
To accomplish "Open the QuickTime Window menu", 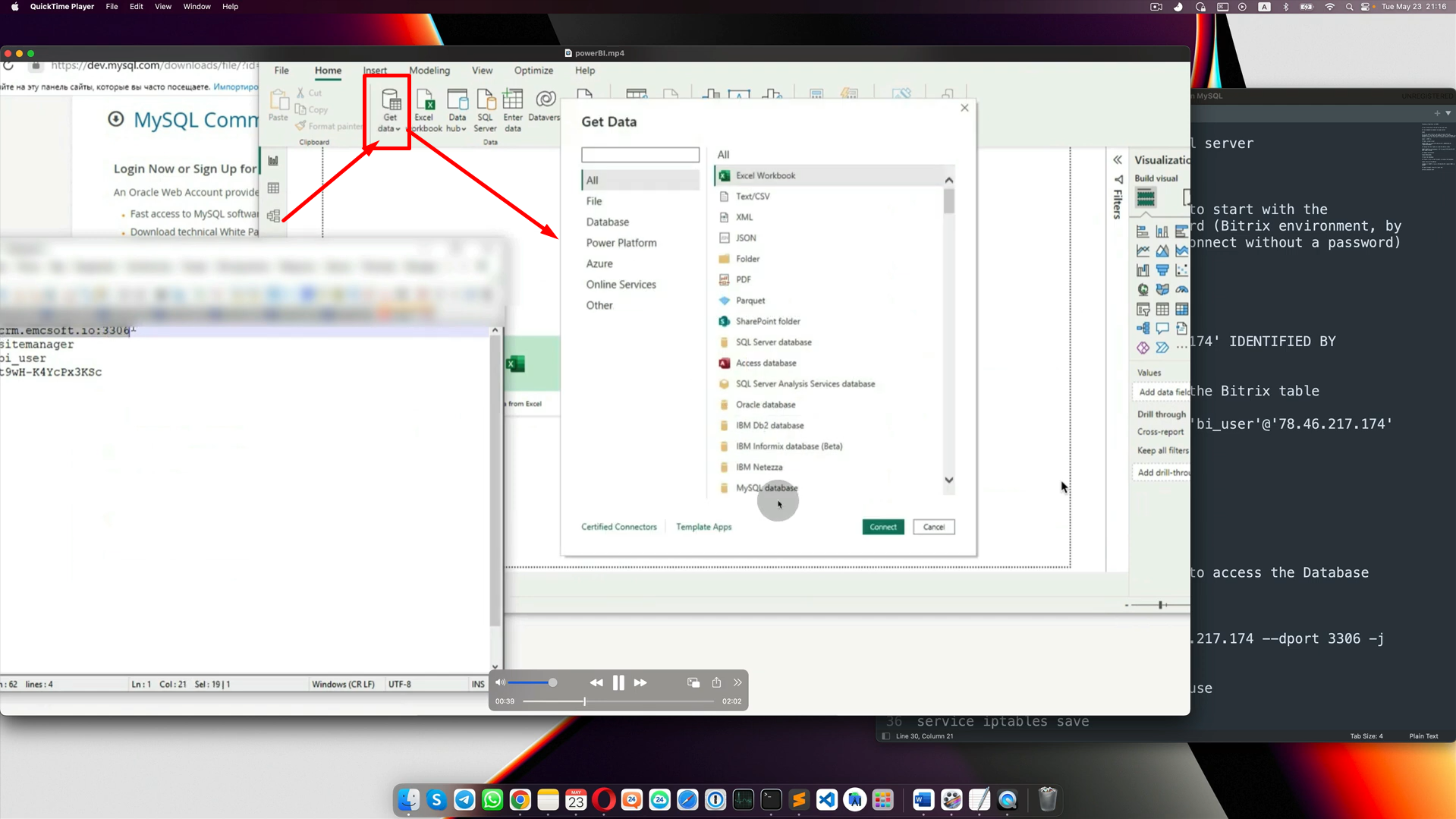I will click(x=197, y=7).
